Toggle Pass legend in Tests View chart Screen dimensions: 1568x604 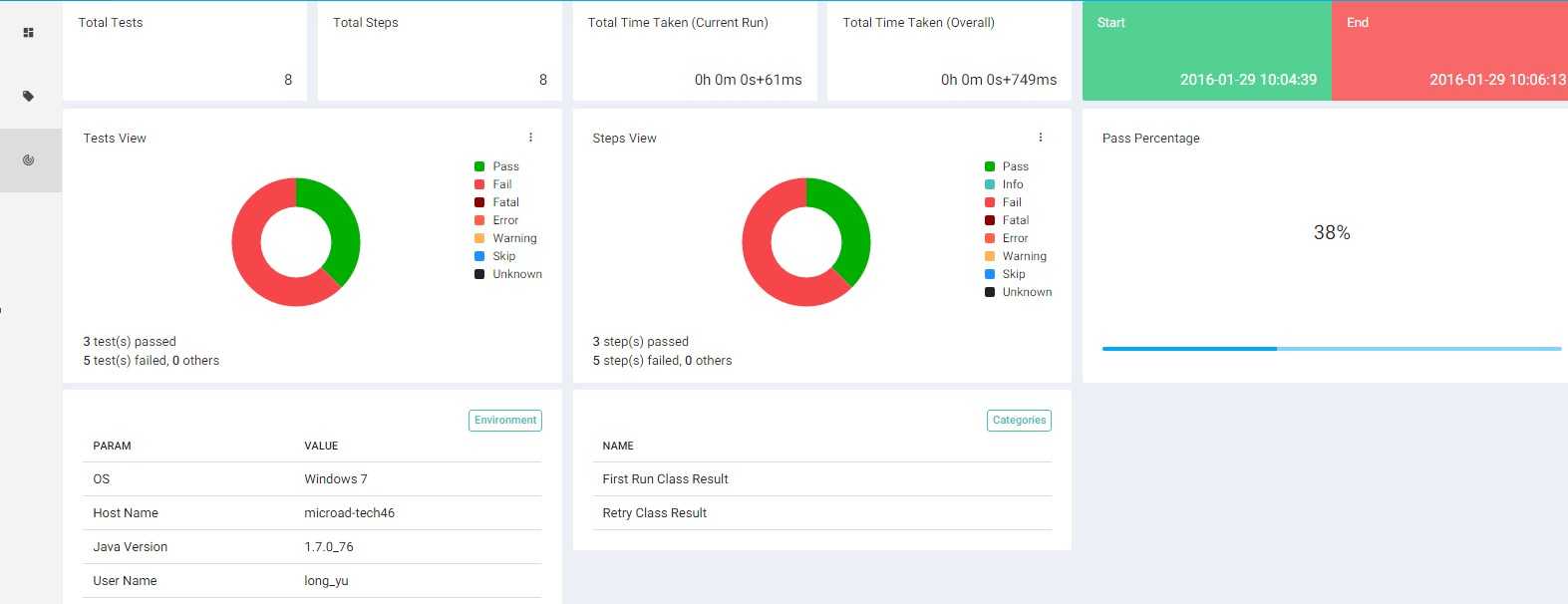click(x=496, y=166)
